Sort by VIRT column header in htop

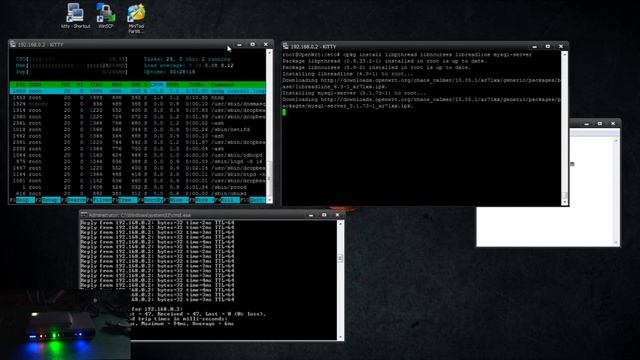click(x=96, y=84)
